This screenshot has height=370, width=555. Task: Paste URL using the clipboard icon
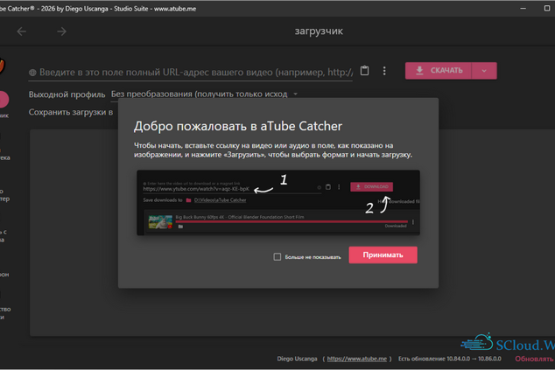[365, 71]
